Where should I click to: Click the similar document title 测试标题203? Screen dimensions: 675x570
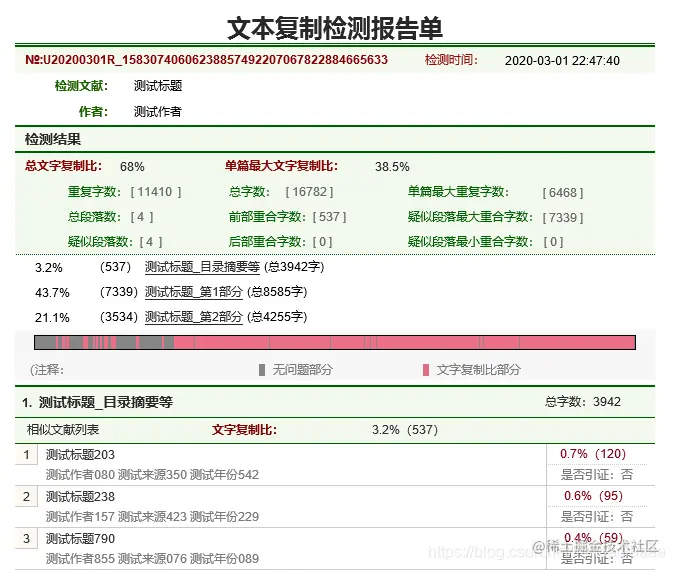81,455
